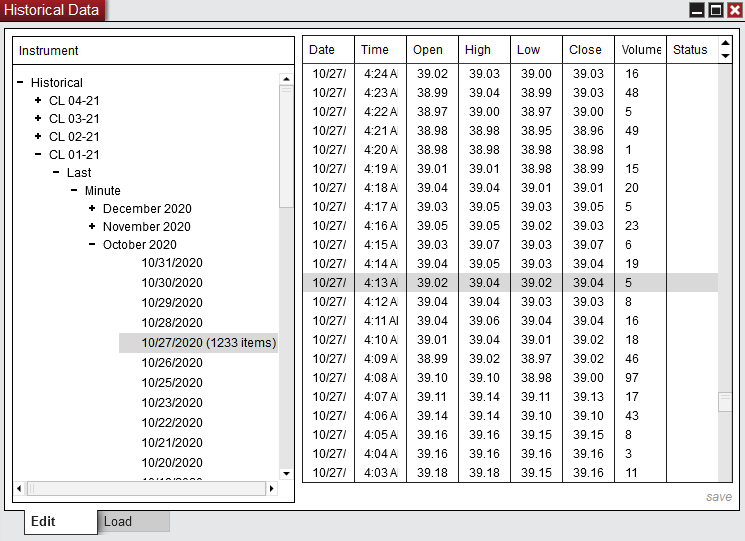Collapse the Minute node

click(74, 190)
